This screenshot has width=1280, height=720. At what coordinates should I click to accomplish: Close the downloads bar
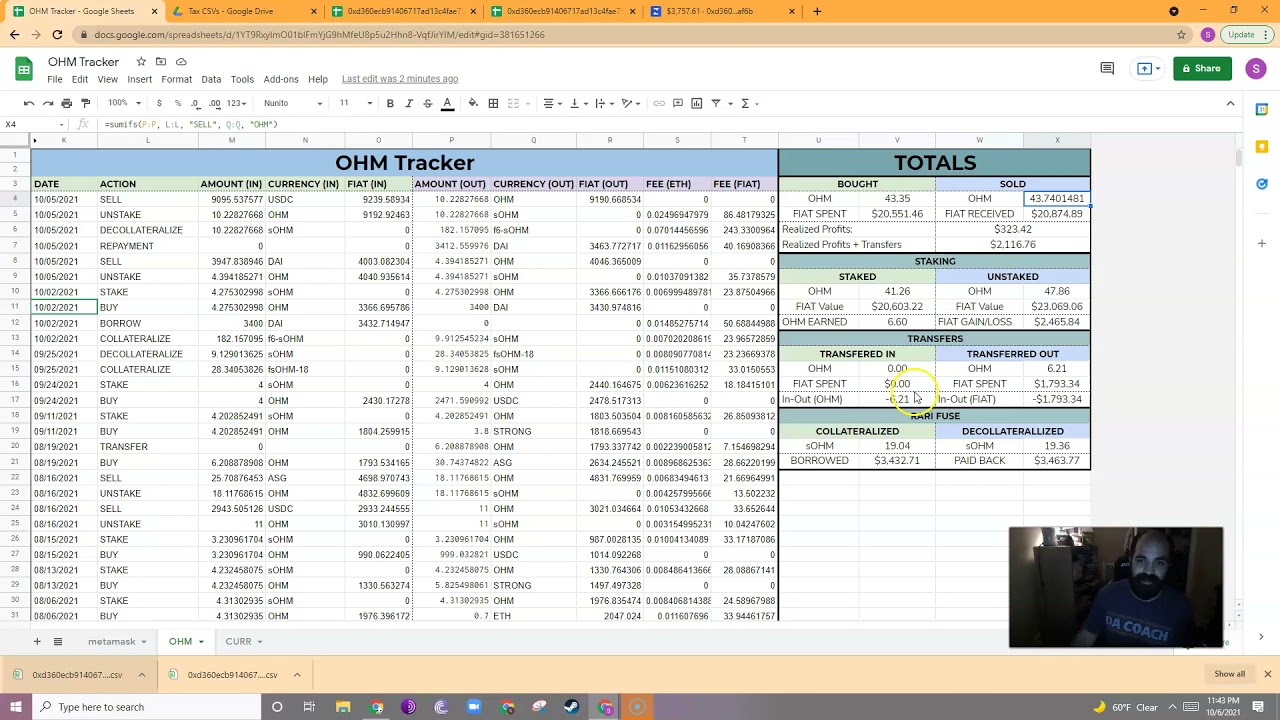(1267, 674)
